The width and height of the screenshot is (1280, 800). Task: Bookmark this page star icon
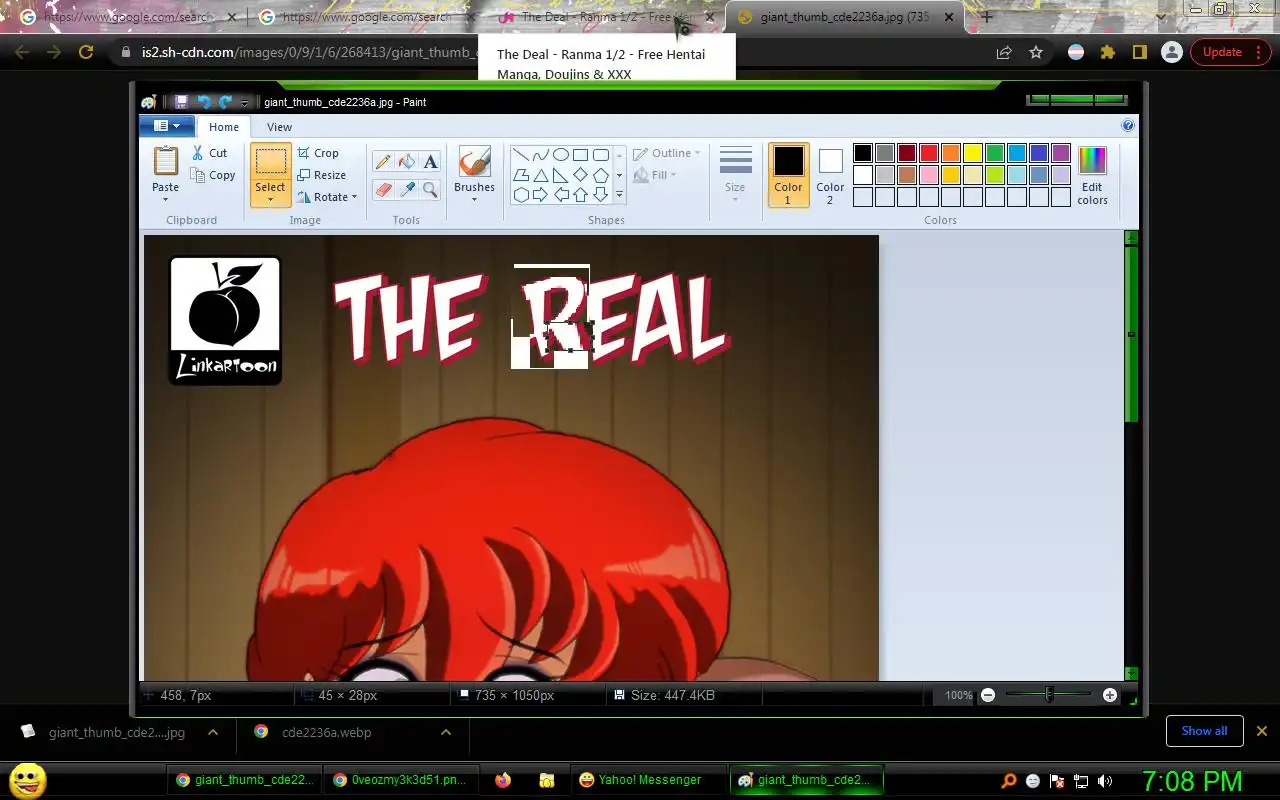1036,52
